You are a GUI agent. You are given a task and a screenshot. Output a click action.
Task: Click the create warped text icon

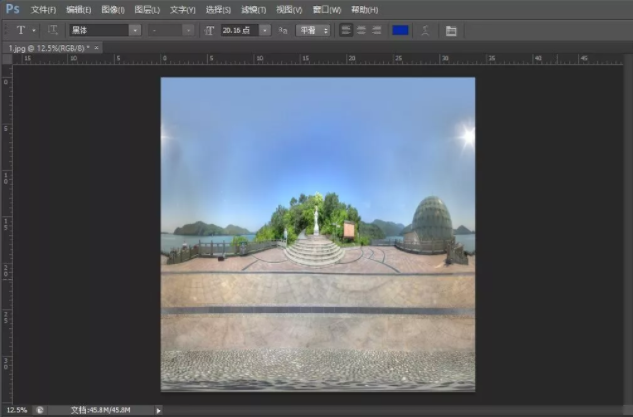[425, 31]
